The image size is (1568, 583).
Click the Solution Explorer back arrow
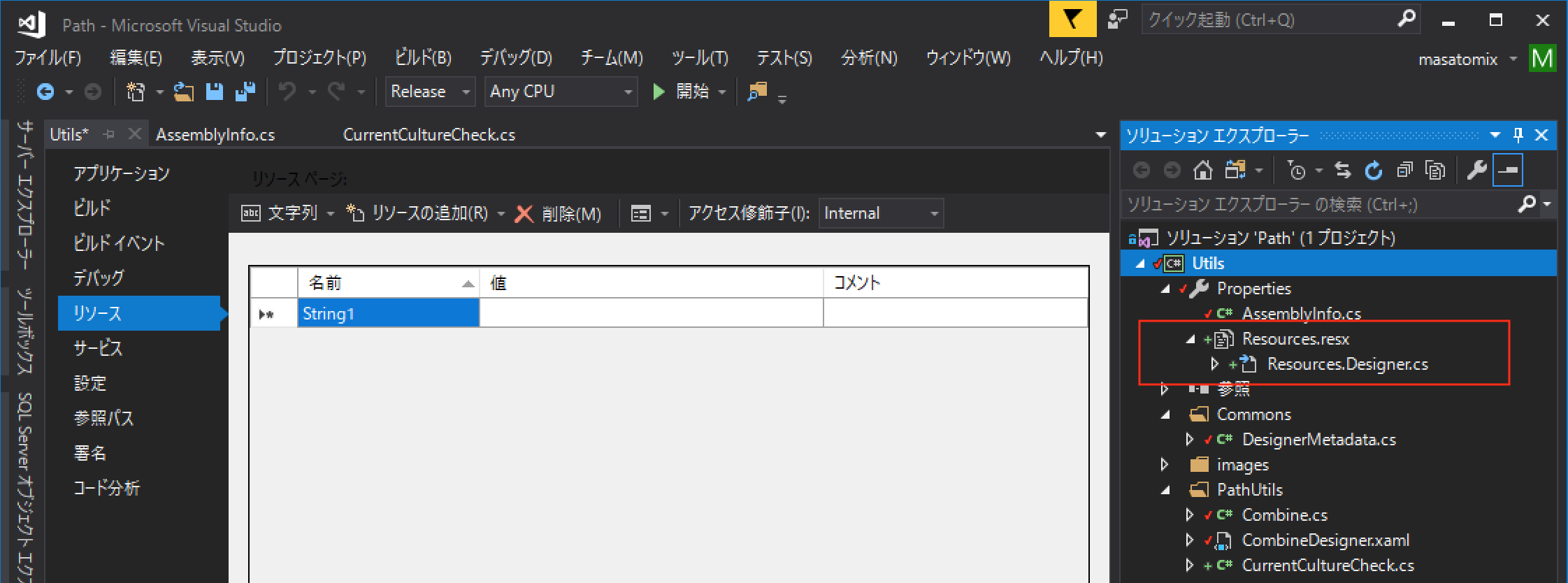tap(1142, 170)
